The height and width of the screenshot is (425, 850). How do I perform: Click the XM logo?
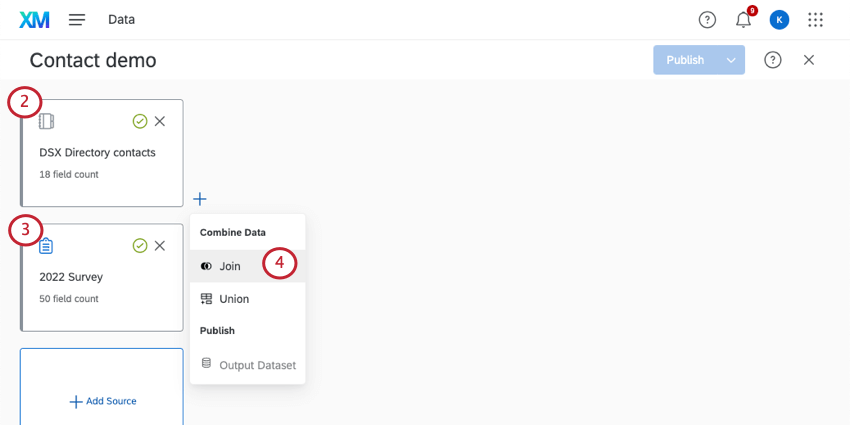(34, 19)
